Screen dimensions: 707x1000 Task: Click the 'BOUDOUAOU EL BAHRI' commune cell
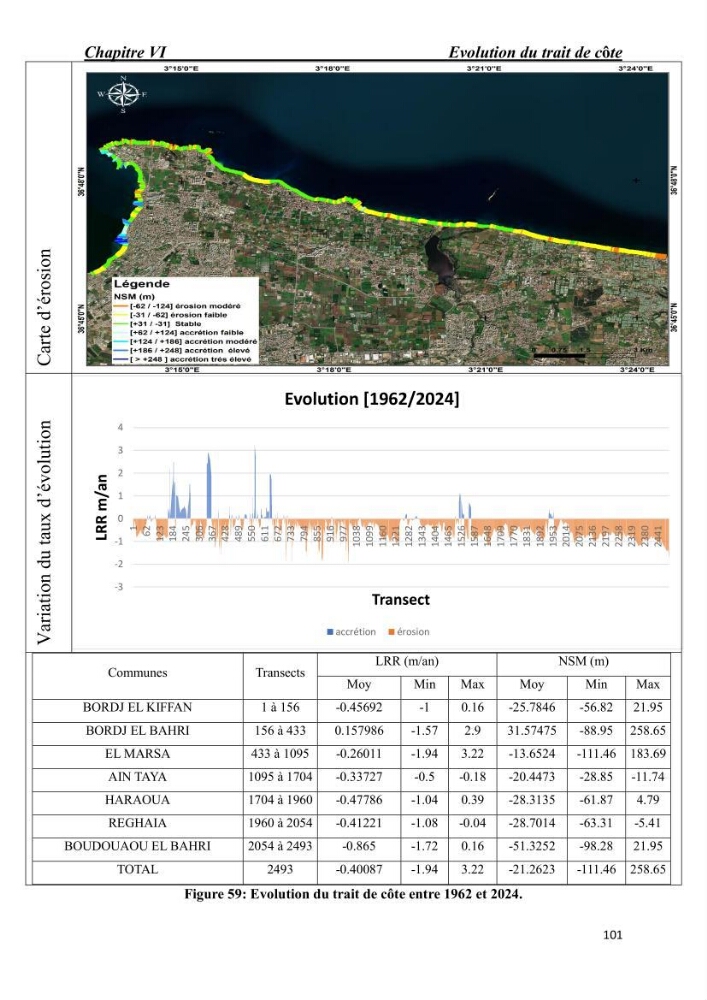[x=138, y=846]
